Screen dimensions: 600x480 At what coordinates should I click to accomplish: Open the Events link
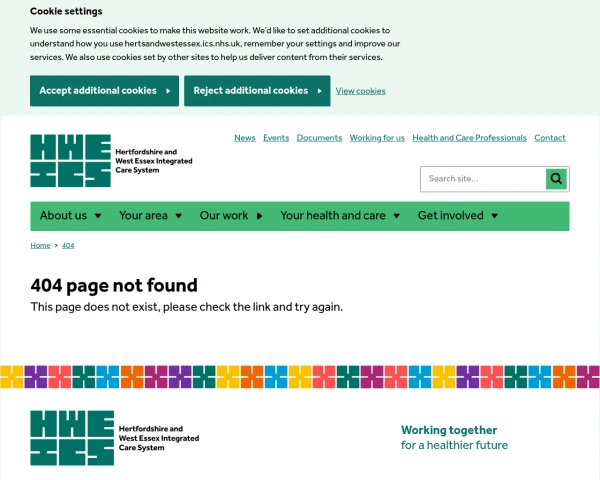[x=276, y=138]
